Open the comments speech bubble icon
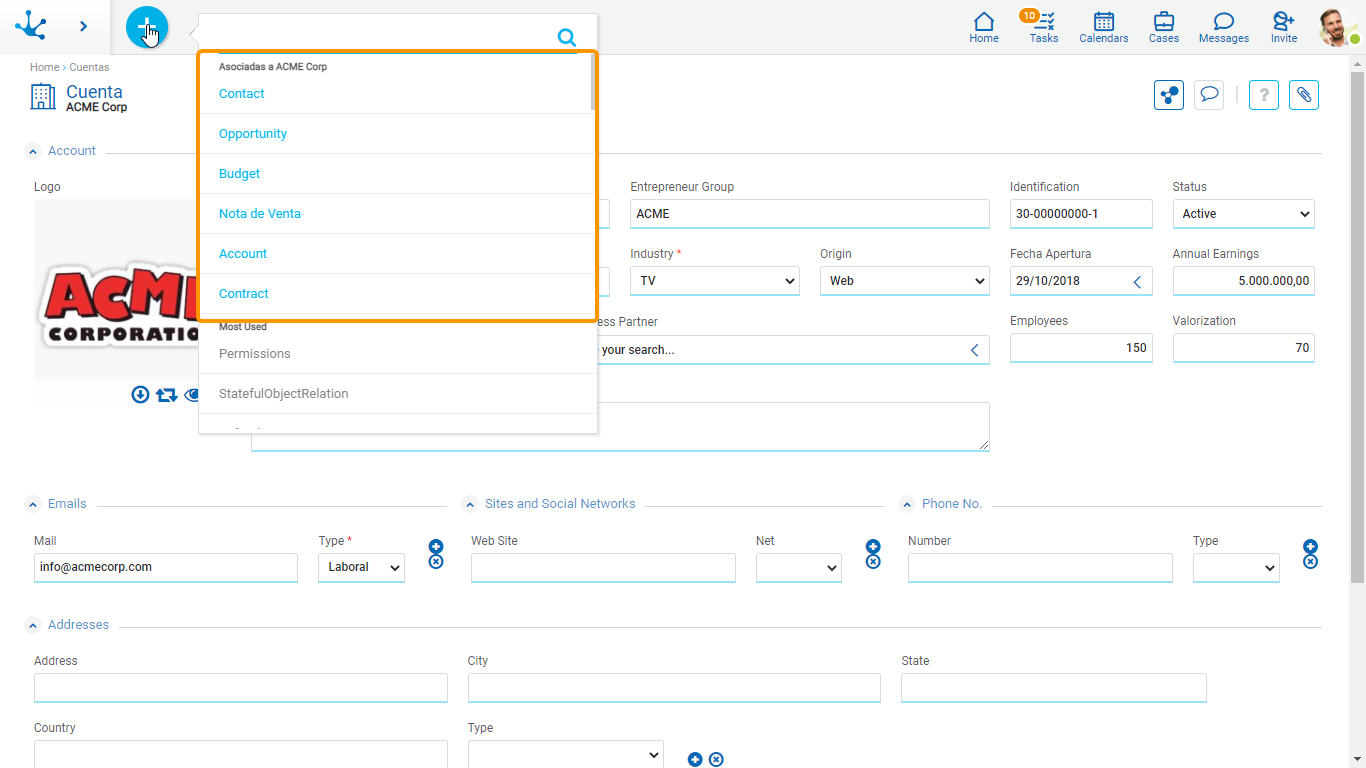The image size is (1366, 768). (1209, 94)
